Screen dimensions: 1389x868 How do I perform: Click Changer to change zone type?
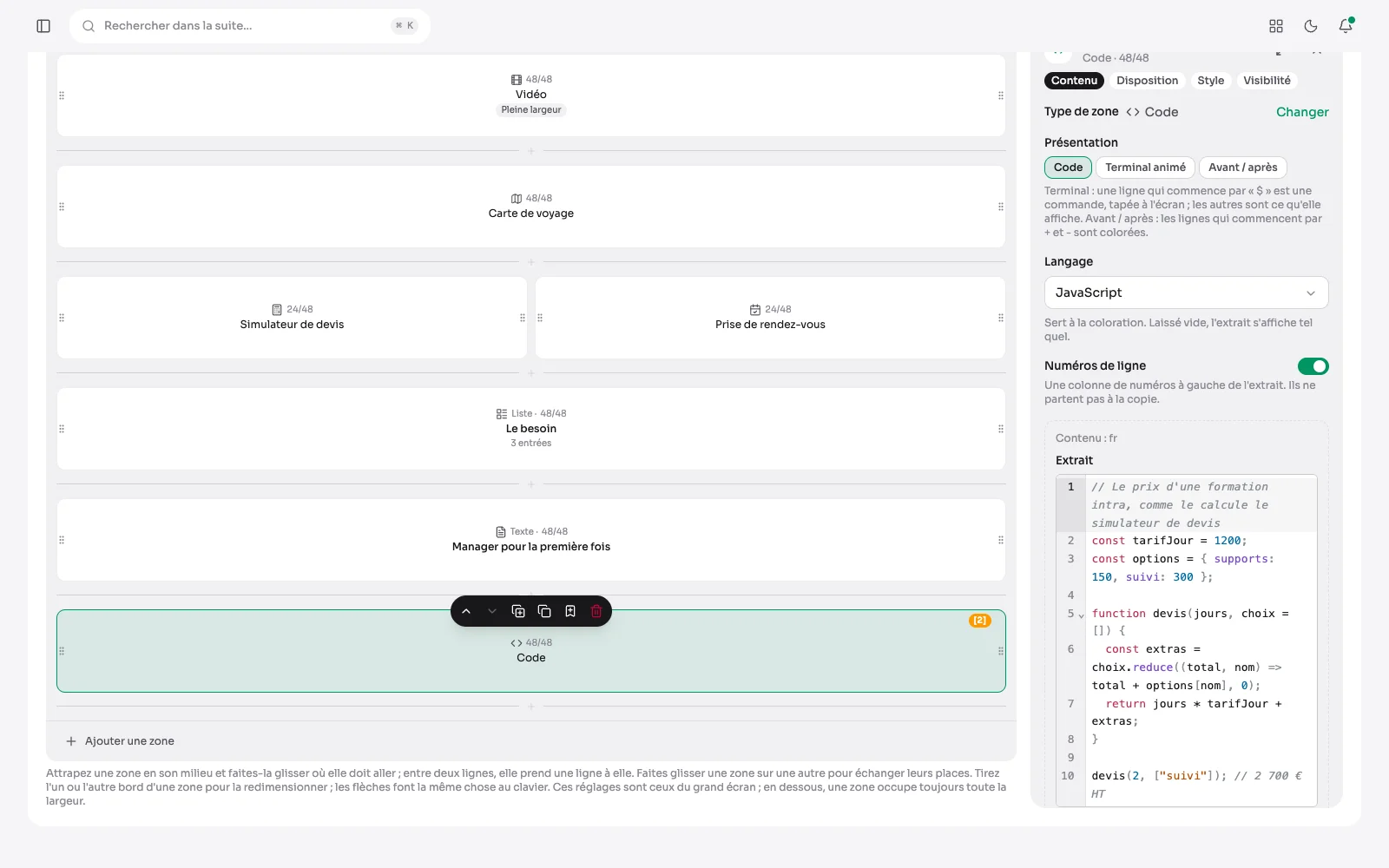(x=1302, y=112)
